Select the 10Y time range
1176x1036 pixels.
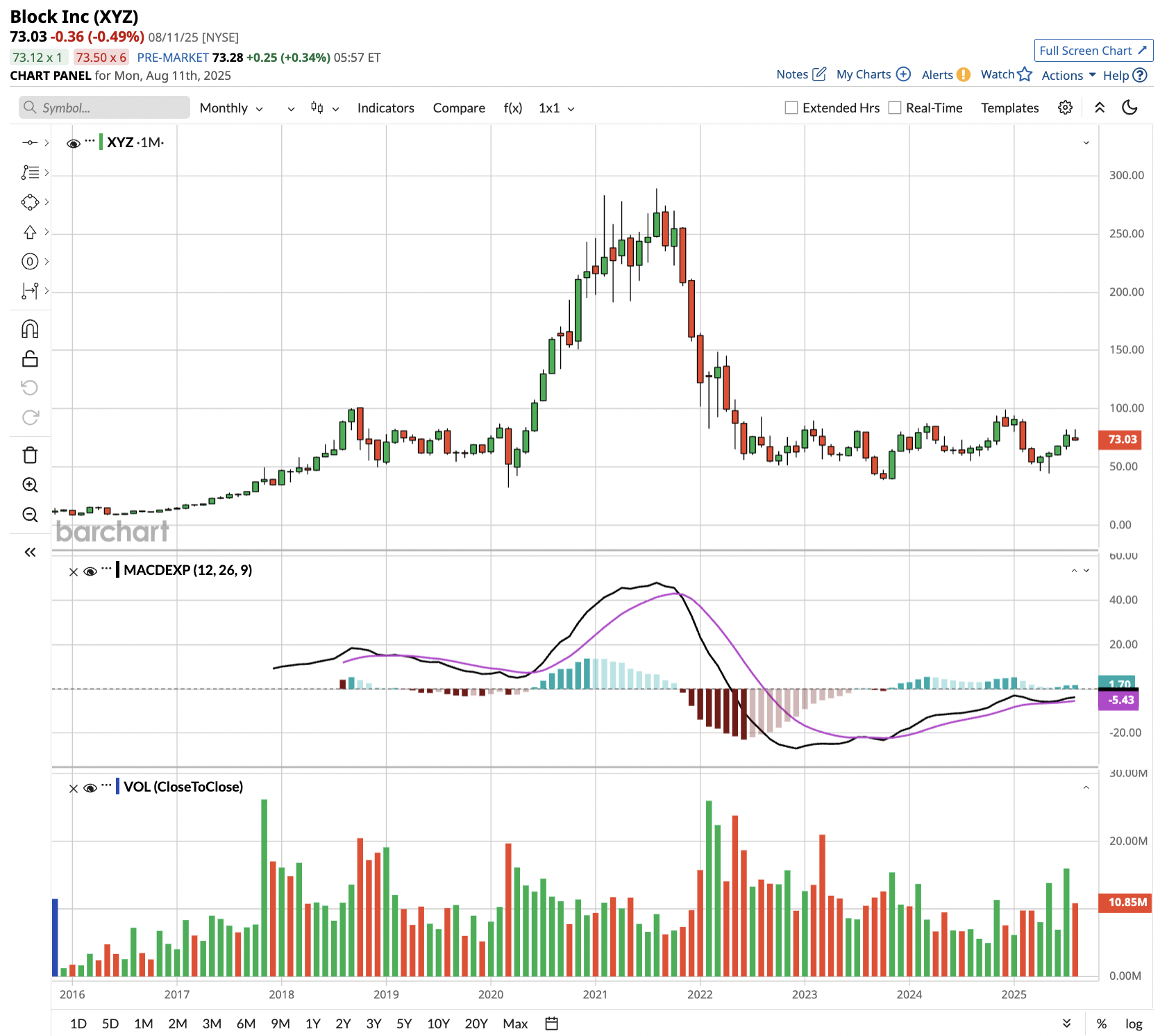[x=438, y=1024]
